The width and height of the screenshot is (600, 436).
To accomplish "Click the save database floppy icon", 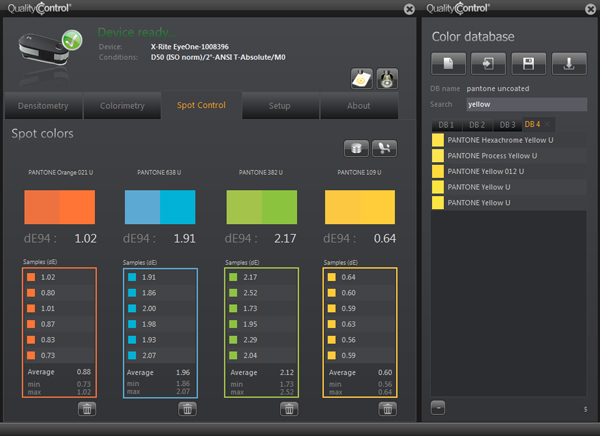I will [529, 64].
